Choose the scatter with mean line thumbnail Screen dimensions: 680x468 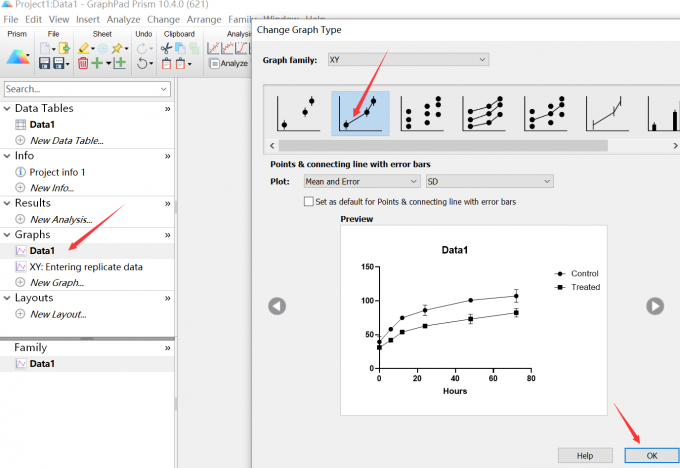pyautogui.click(x=546, y=114)
